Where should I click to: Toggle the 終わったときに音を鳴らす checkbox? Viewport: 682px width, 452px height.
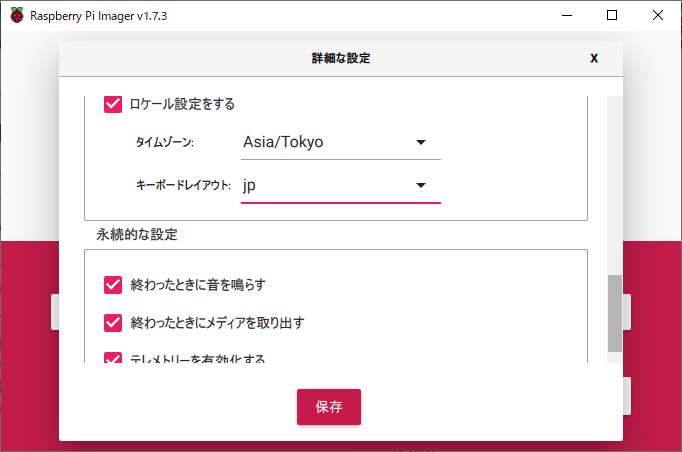tap(113, 285)
